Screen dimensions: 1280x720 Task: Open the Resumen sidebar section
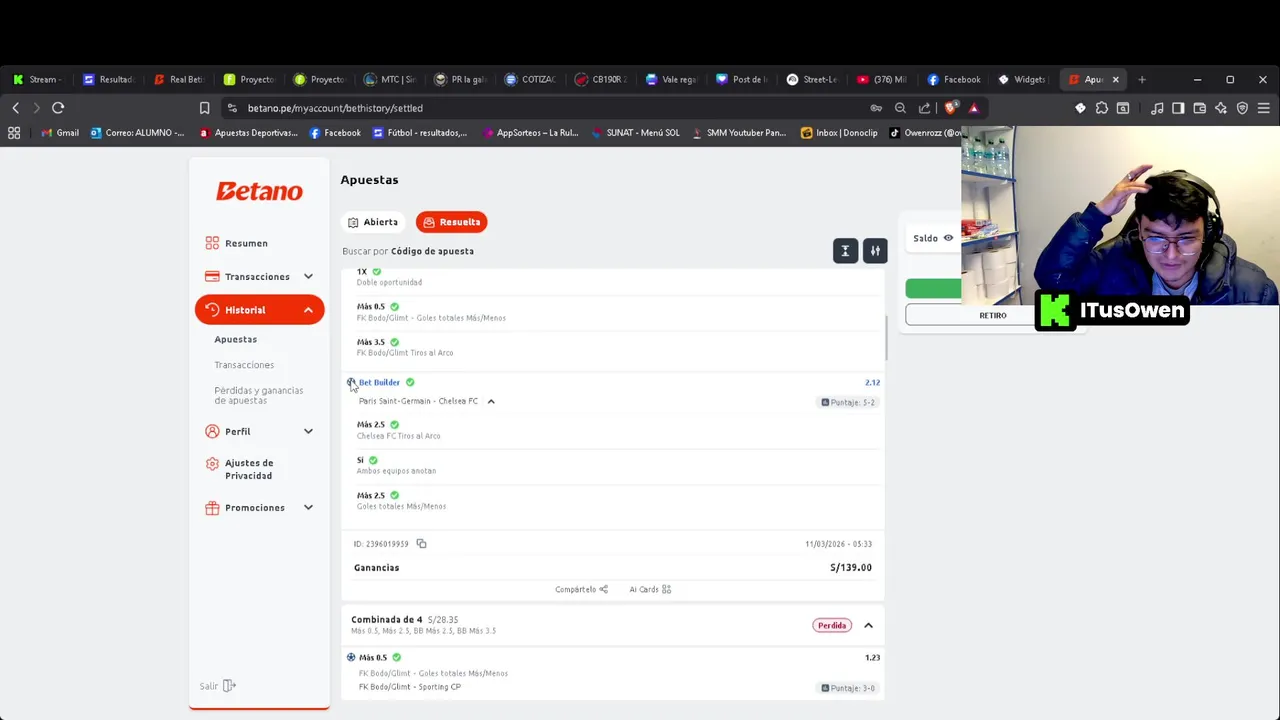pyautogui.click(x=237, y=243)
